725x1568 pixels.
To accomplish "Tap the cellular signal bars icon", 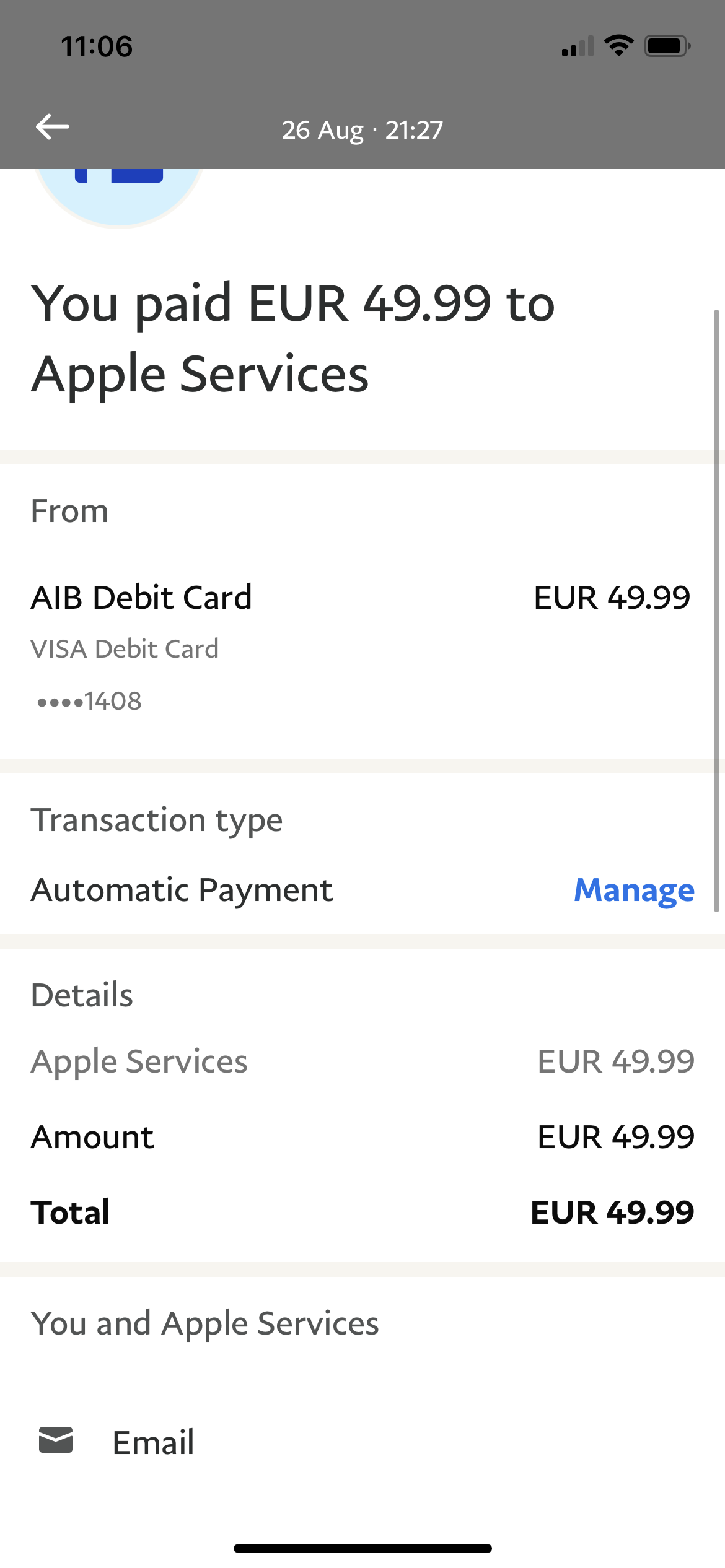I will (x=577, y=47).
